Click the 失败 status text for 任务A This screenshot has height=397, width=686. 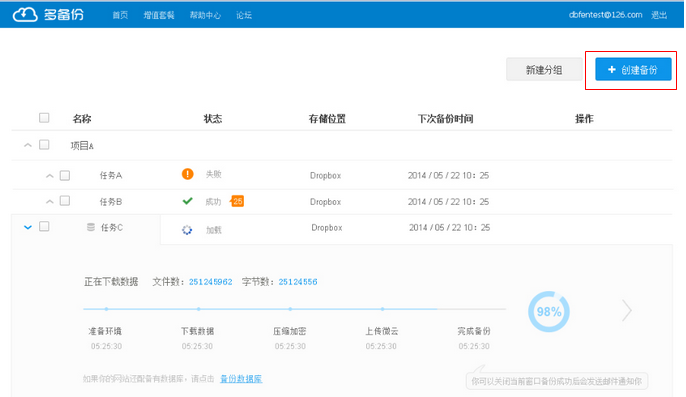coord(214,174)
